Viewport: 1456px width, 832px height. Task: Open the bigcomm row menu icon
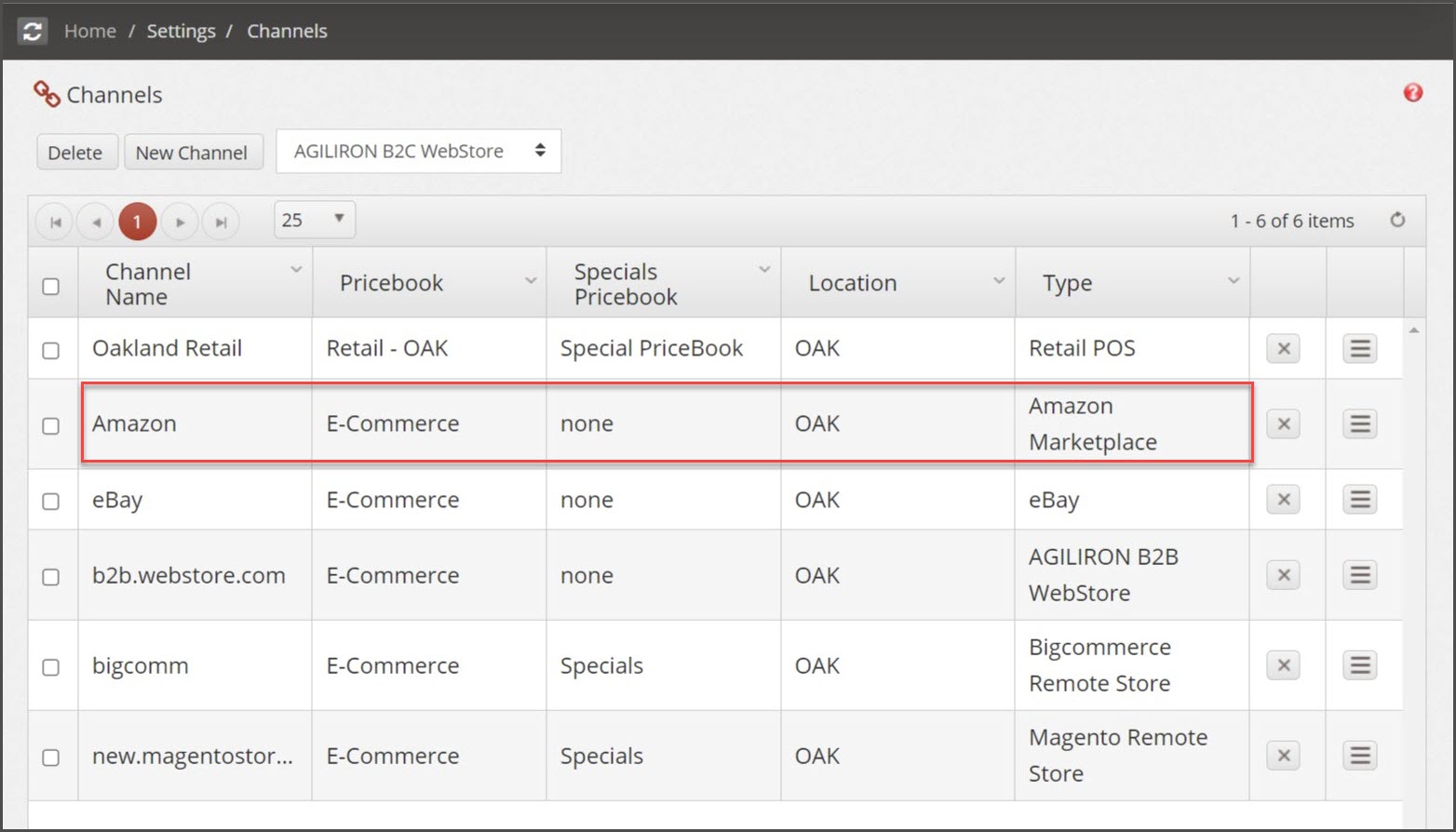click(x=1360, y=665)
